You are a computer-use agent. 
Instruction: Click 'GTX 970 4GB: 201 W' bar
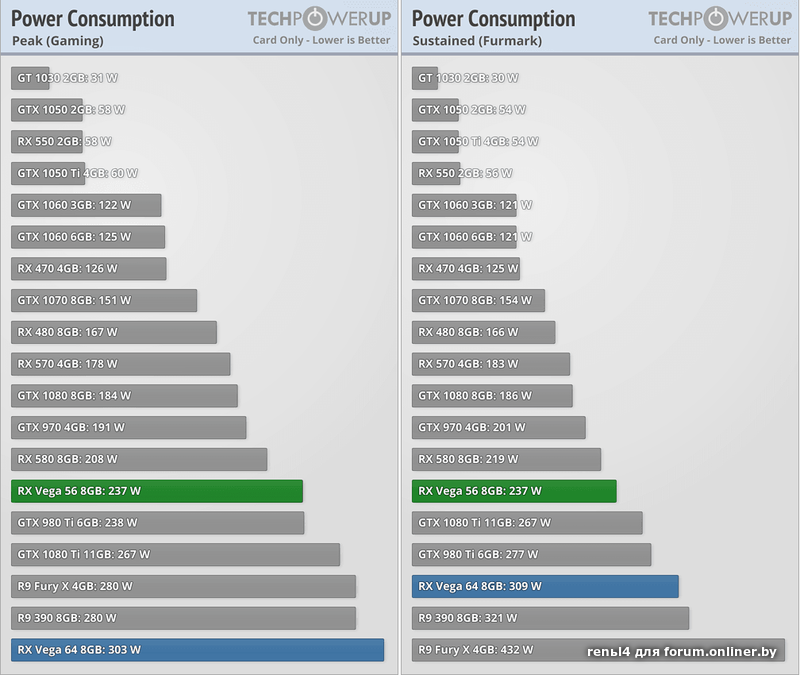point(499,427)
